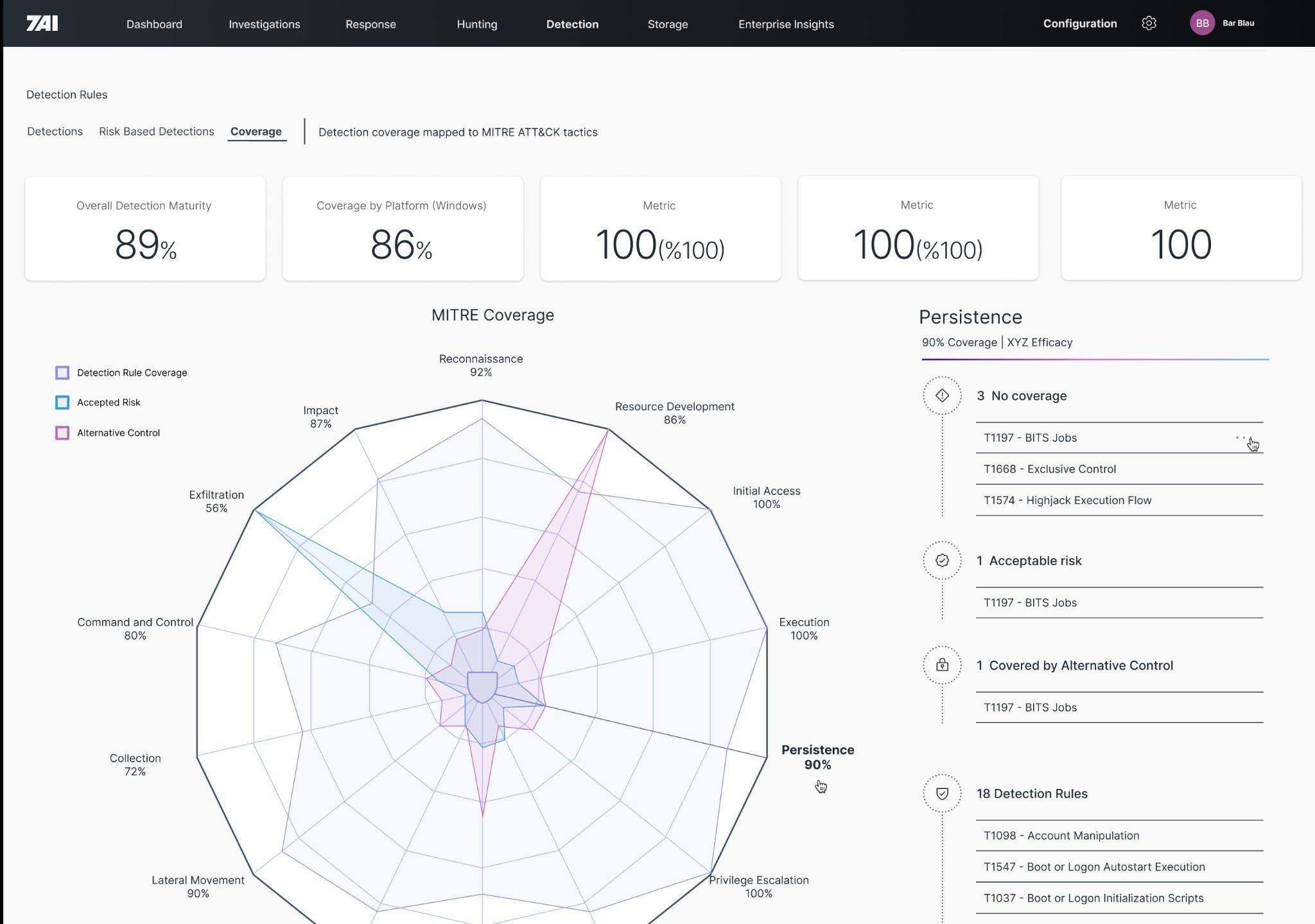The image size is (1315, 924).
Task: Toggle the Accepted Risk legend box
Action: coord(62,403)
